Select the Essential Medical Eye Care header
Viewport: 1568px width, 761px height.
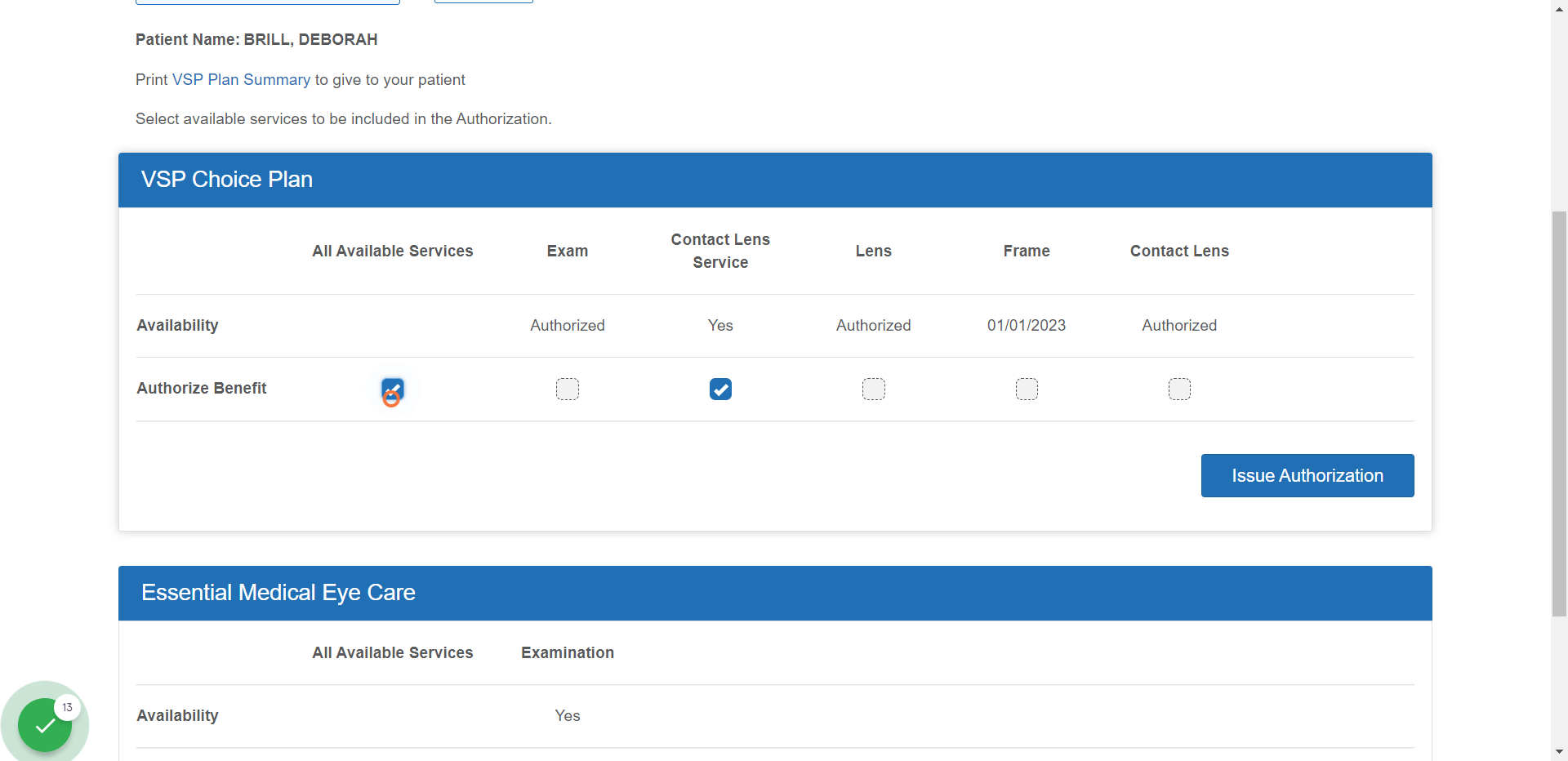[x=775, y=593]
